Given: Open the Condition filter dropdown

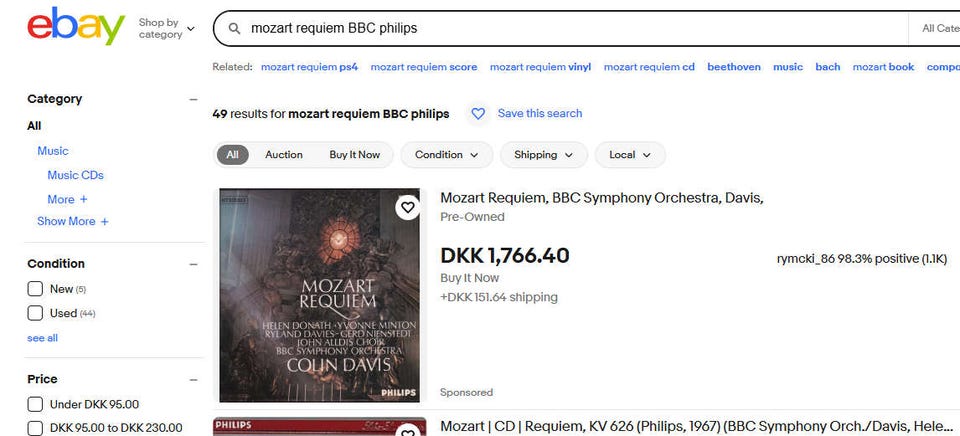Looking at the screenshot, I should point(446,155).
